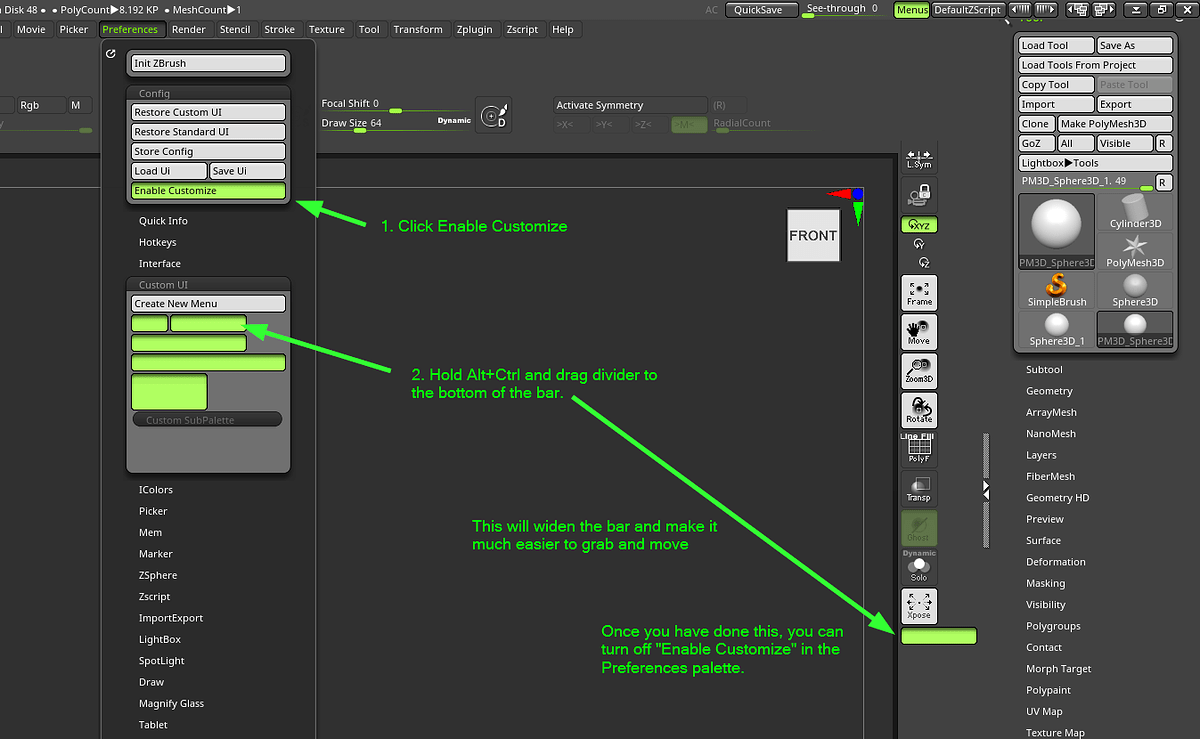The height and width of the screenshot is (739, 1200).
Task: Toggle the Rgb button
Action: click(x=41, y=105)
